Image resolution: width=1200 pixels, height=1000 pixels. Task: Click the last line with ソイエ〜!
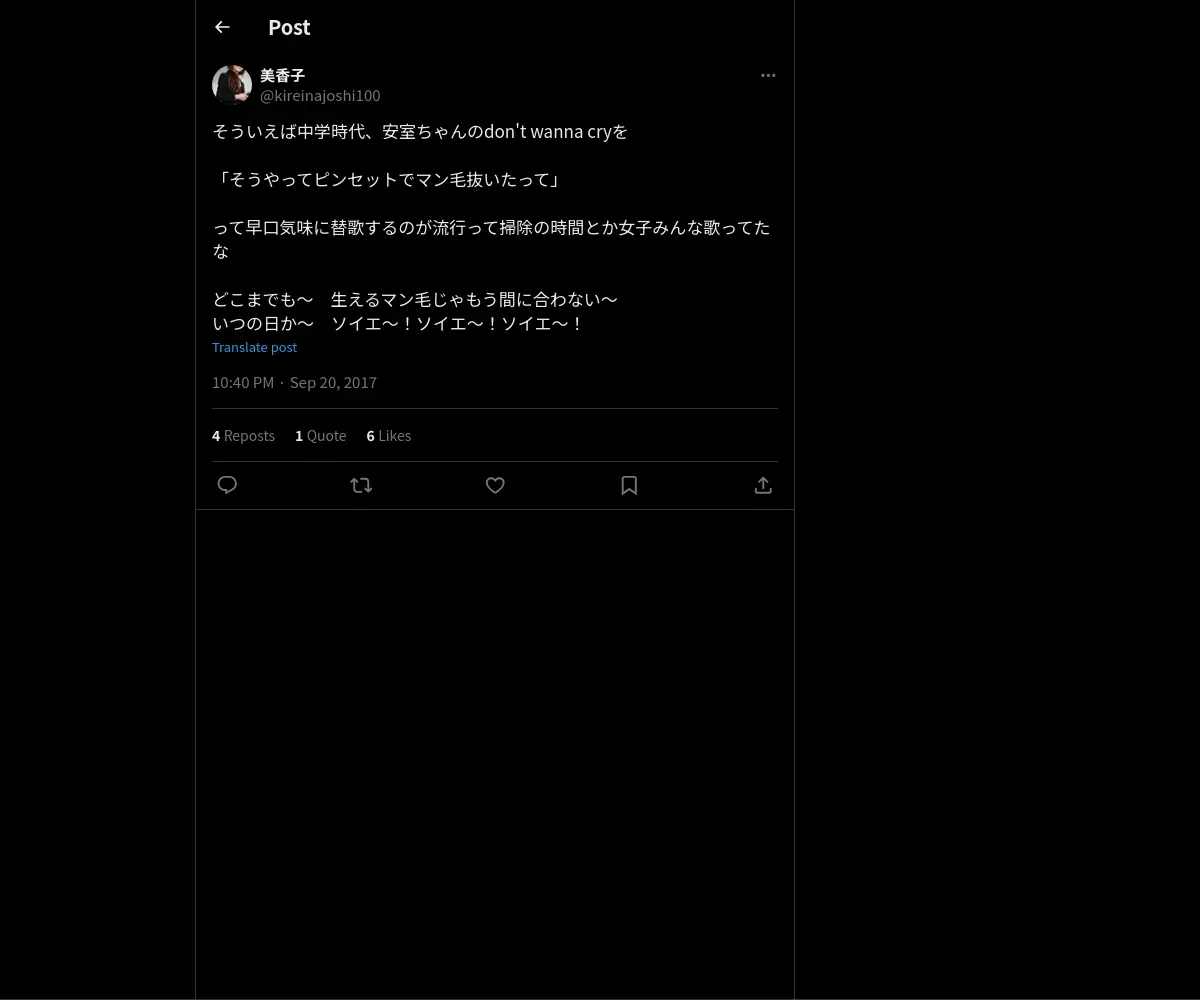coord(398,323)
